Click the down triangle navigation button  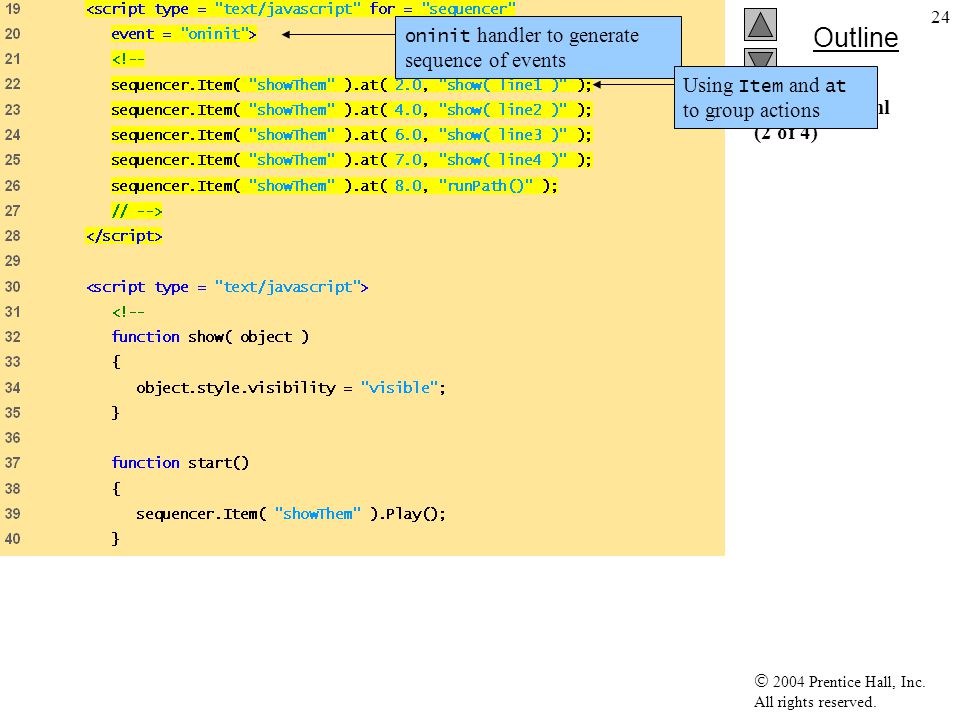coord(760,58)
